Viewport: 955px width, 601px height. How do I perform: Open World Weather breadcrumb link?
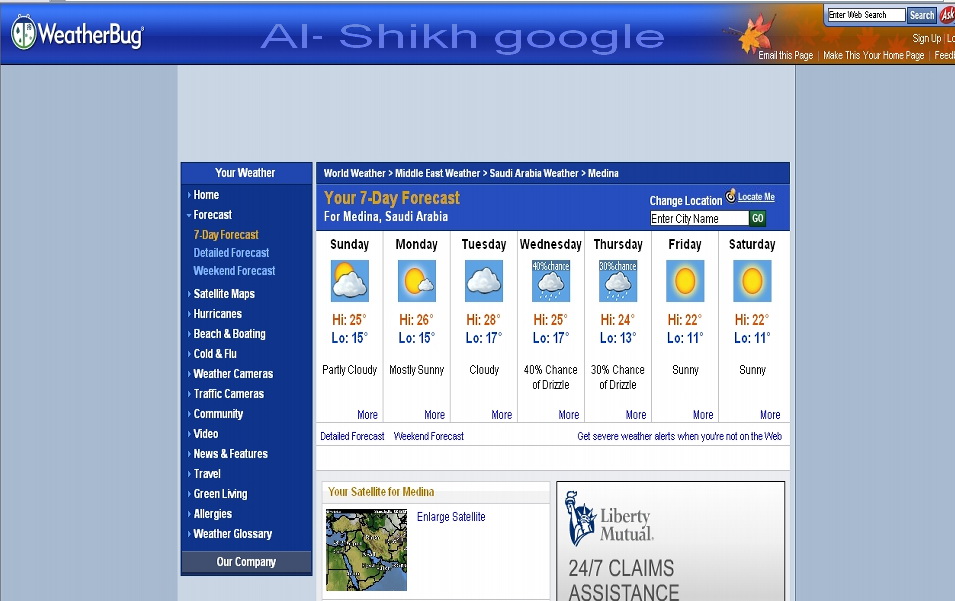(x=354, y=174)
